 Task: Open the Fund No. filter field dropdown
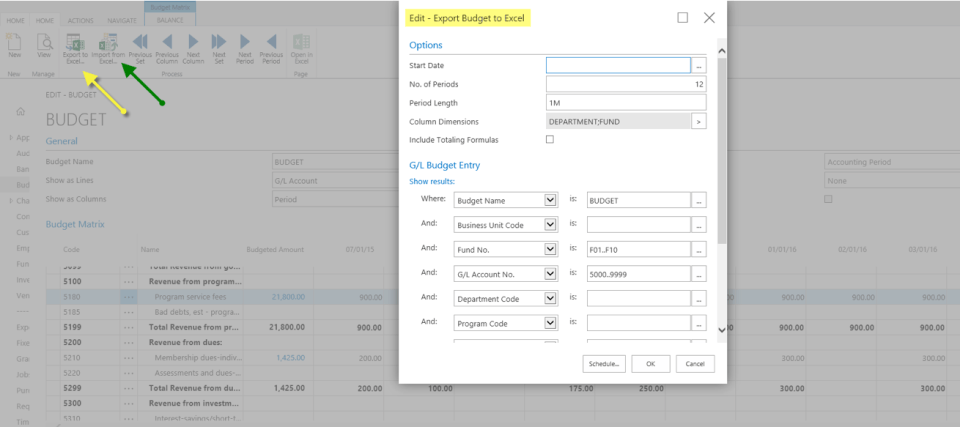[x=549, y=249]
